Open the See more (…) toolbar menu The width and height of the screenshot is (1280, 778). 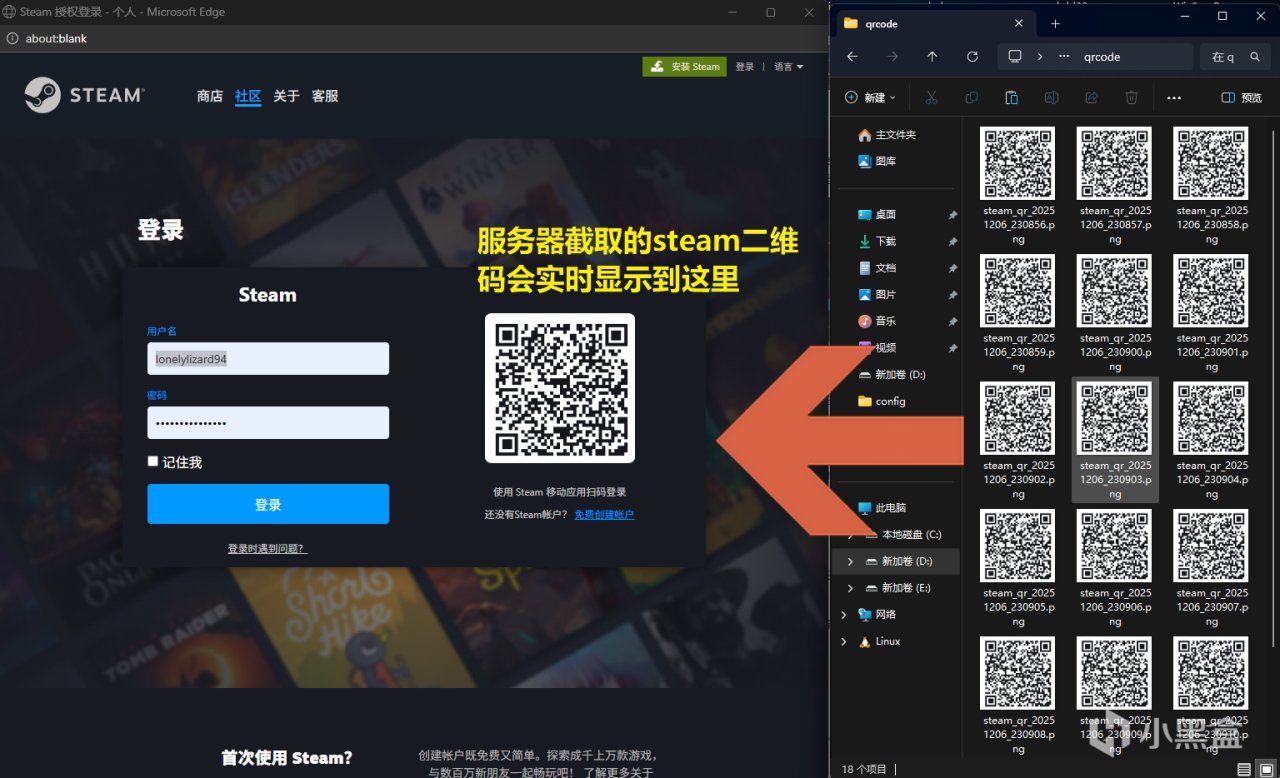(1174, 97)
